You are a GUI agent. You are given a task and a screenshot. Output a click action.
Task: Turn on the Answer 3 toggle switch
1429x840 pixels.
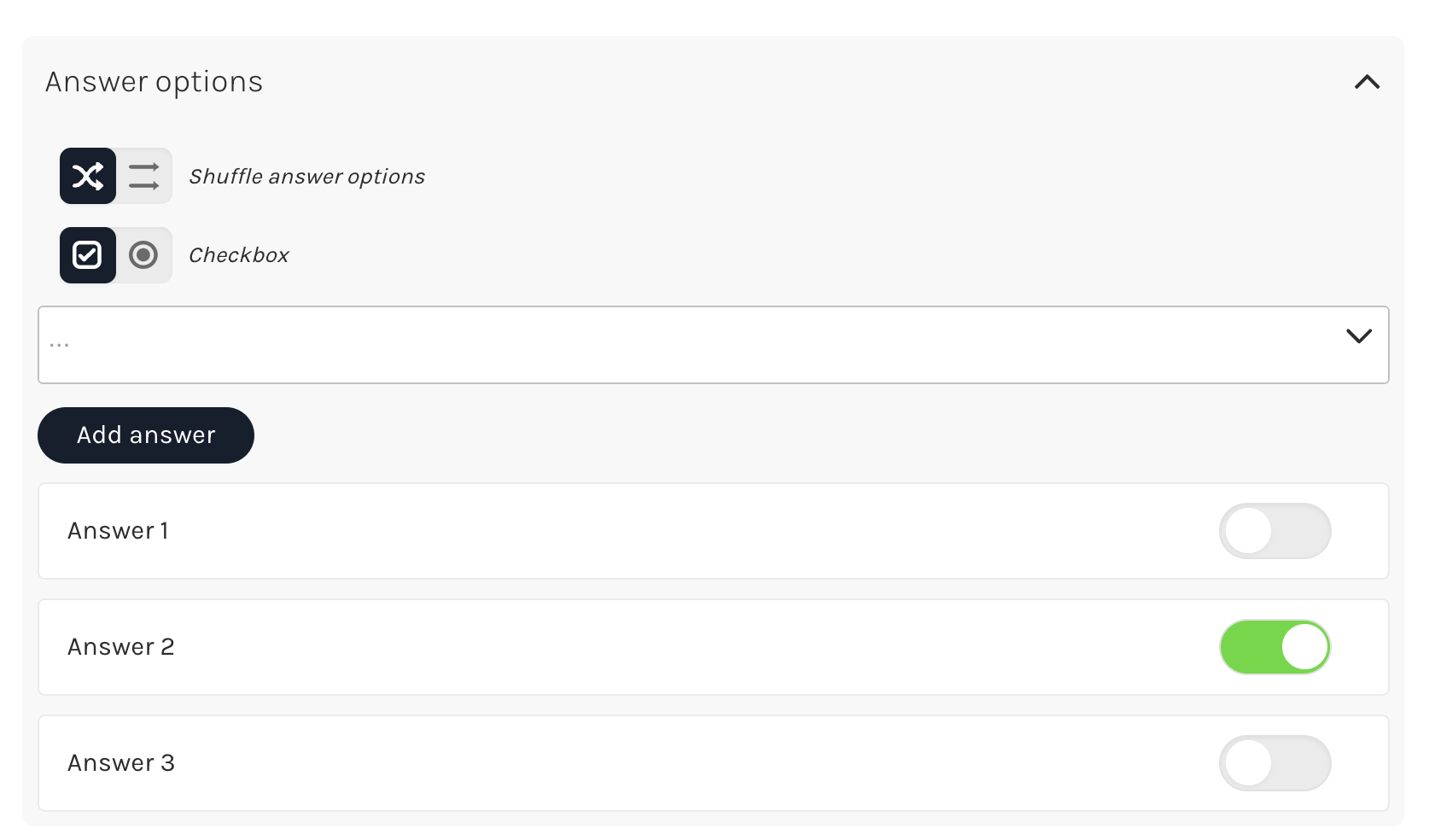coord(1275,763)
